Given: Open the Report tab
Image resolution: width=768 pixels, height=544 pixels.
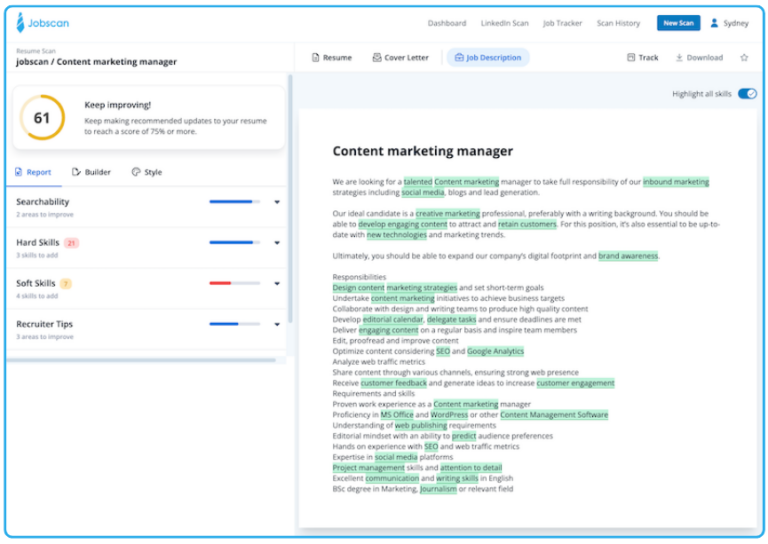Looking at the screenshot, I should click(33, 172).
